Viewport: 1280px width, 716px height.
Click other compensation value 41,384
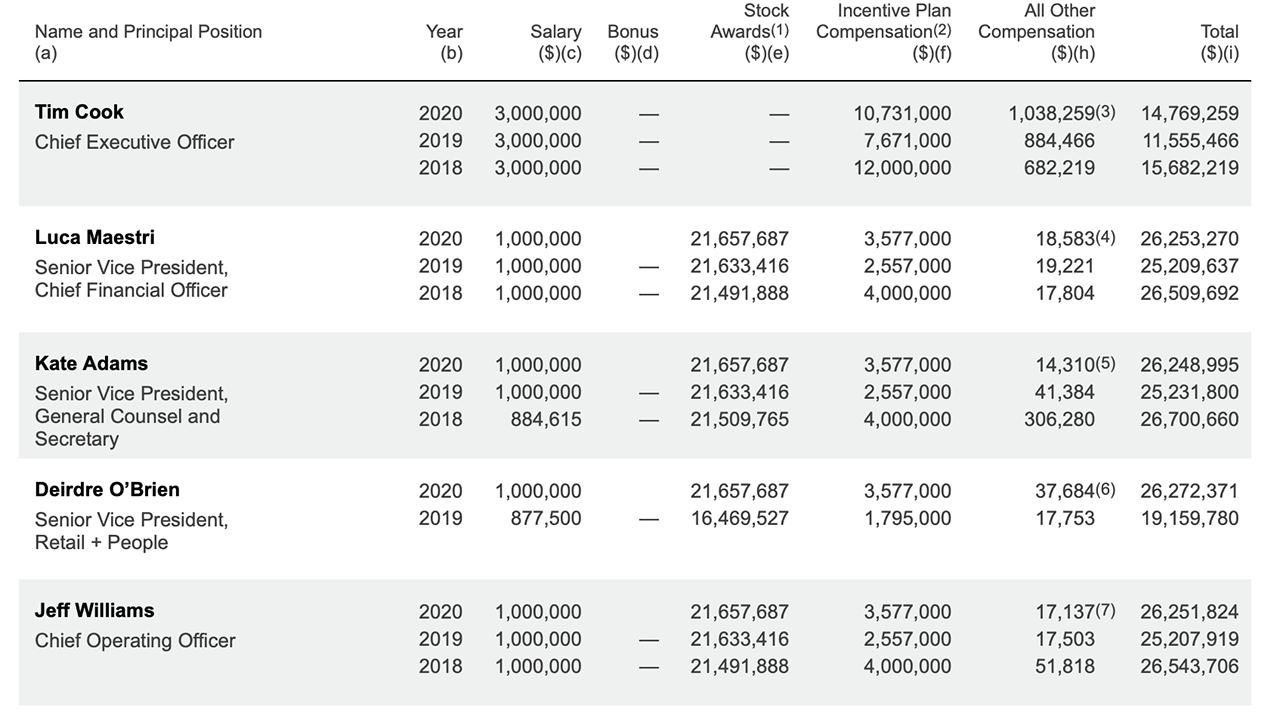click(x=1065, y=392)
